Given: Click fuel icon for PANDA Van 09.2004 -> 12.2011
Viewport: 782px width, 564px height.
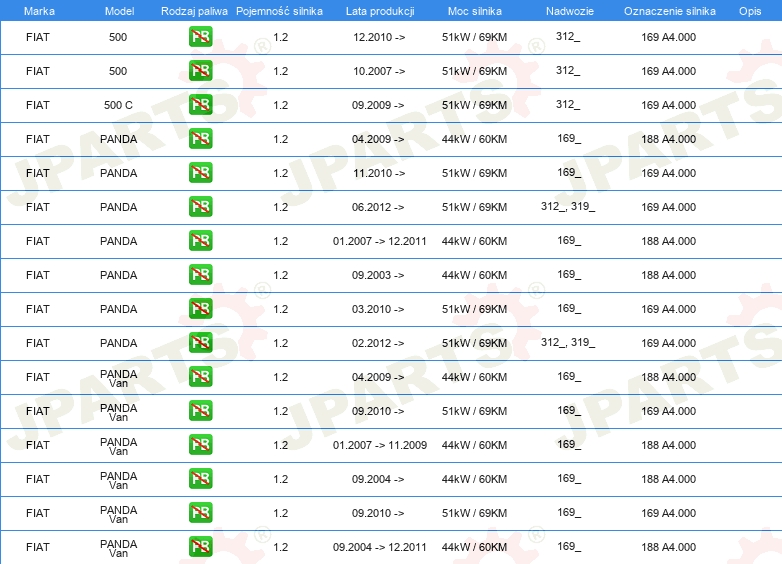Looking at the screenshot, I should click(x=200, y=547).
